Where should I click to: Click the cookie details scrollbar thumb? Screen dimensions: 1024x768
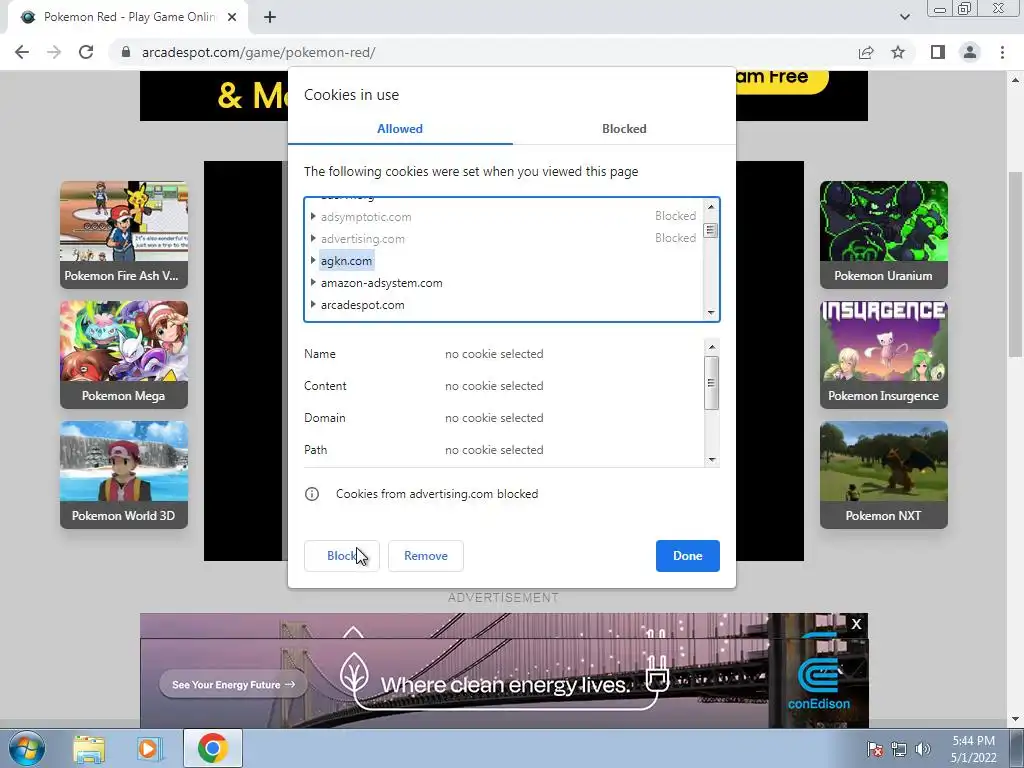[711, 383]
